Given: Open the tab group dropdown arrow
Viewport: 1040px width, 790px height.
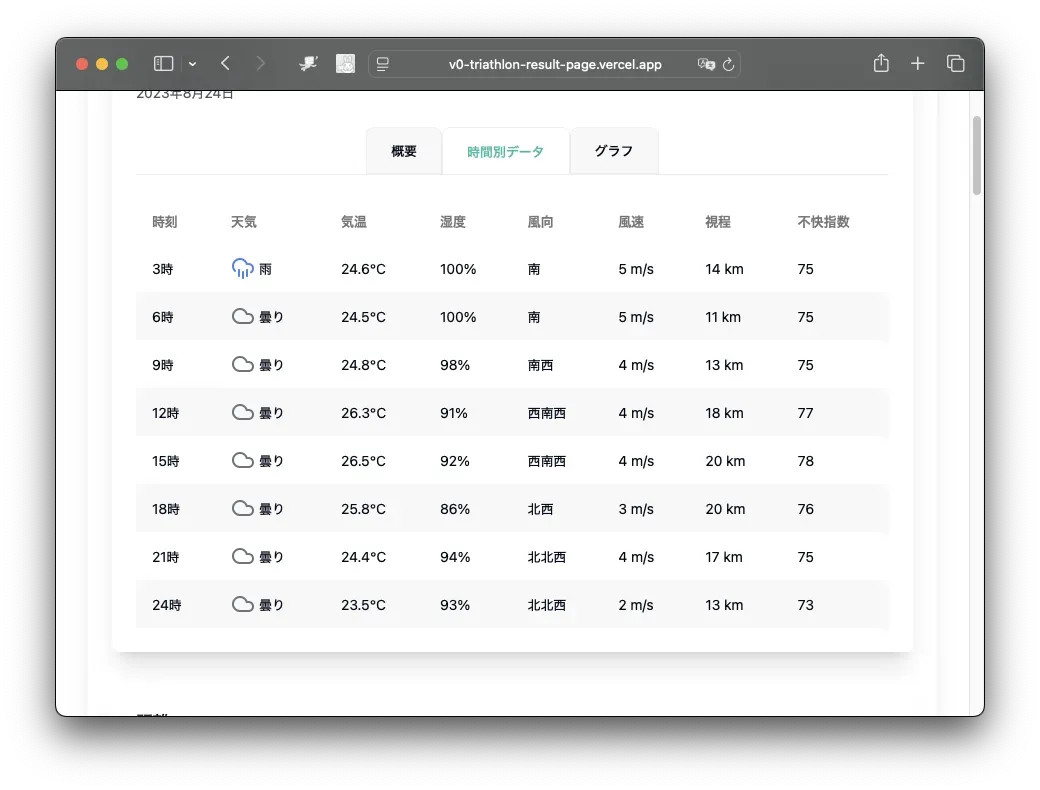Looking at the screenshot, I should tap(192, 64).
